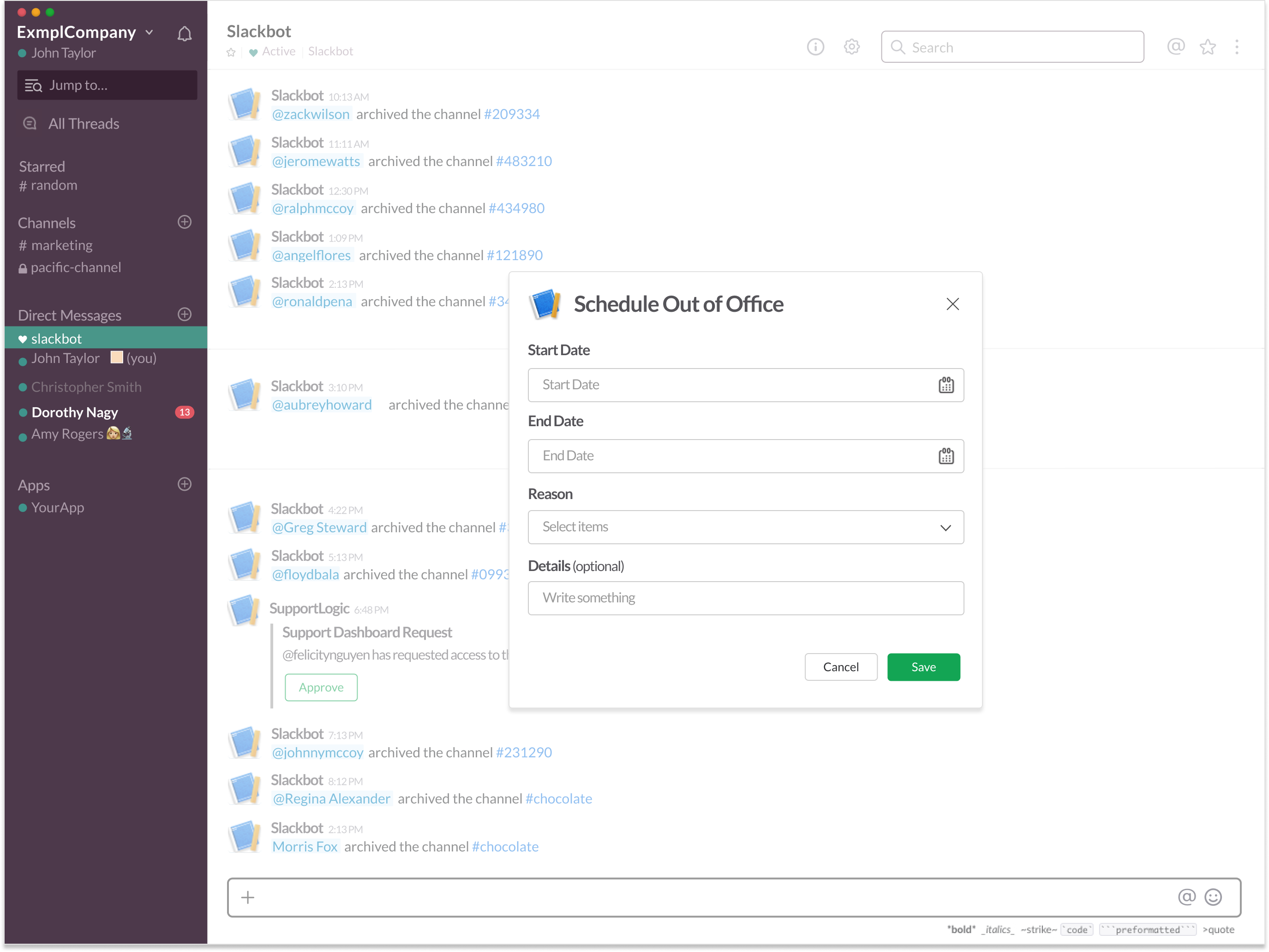Focus the End Date input field
The image size is (1269, 952).
(746, 456)
